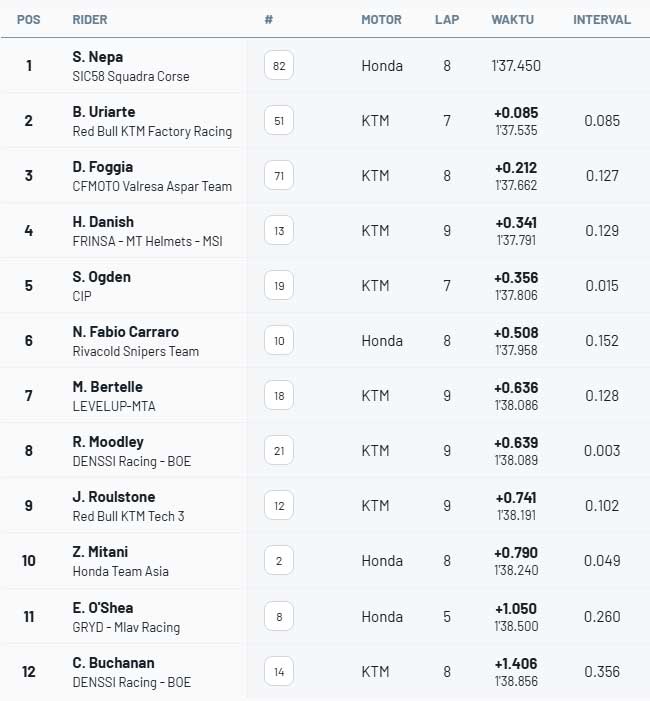Click rider number badge 51
The image size is (650, 701).
[279, 120]
